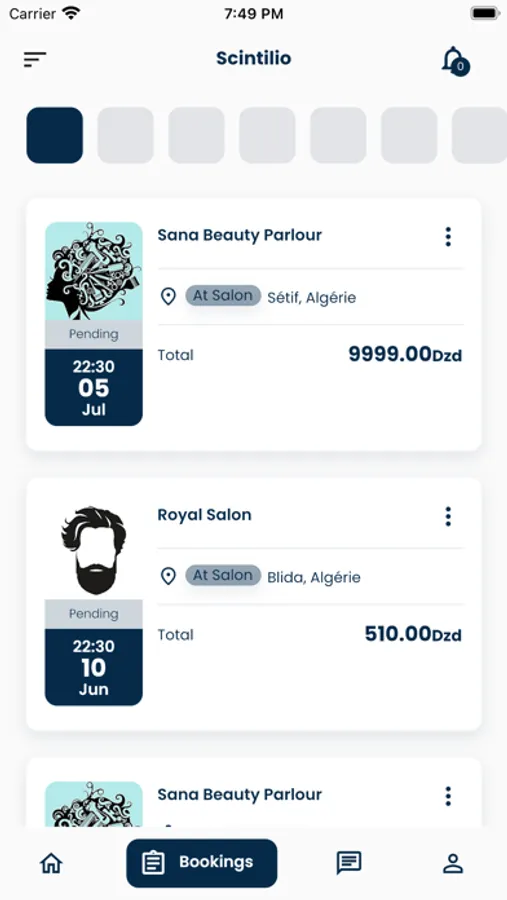Tap the Royal Salon booking title
The height and width of the screenshot is (900, 507).
click(204, 515)
